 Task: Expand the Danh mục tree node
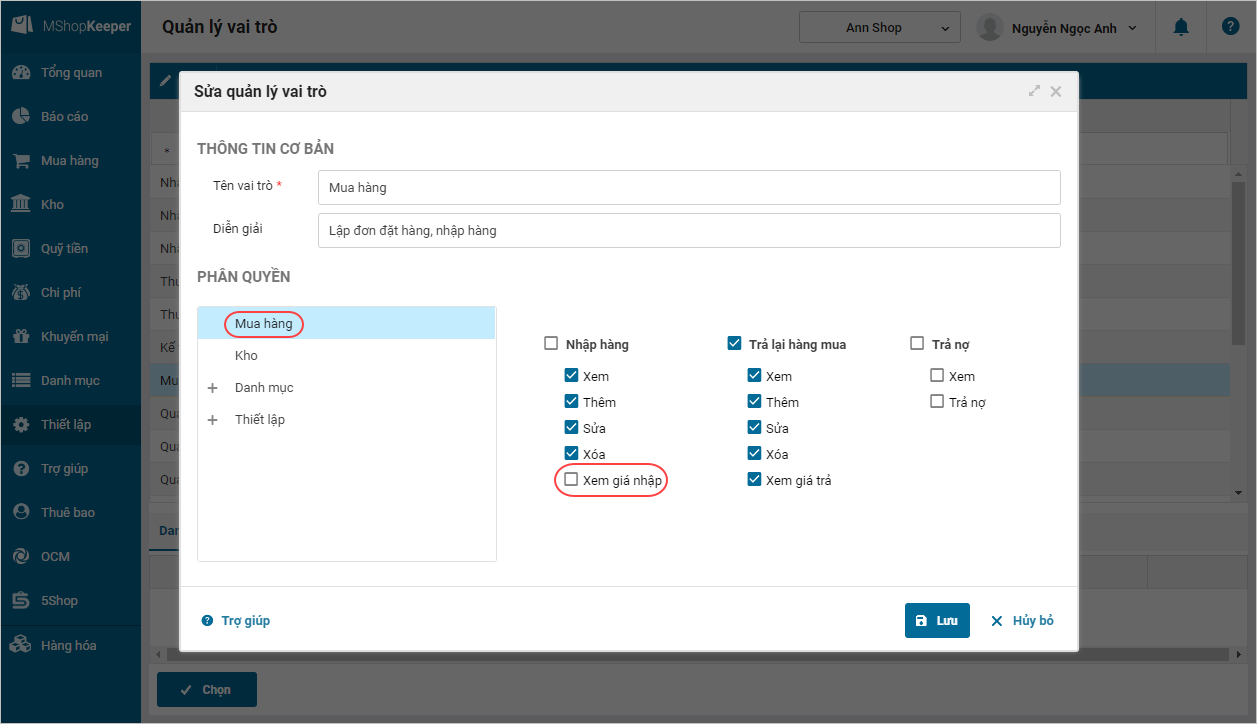(212, 388)
